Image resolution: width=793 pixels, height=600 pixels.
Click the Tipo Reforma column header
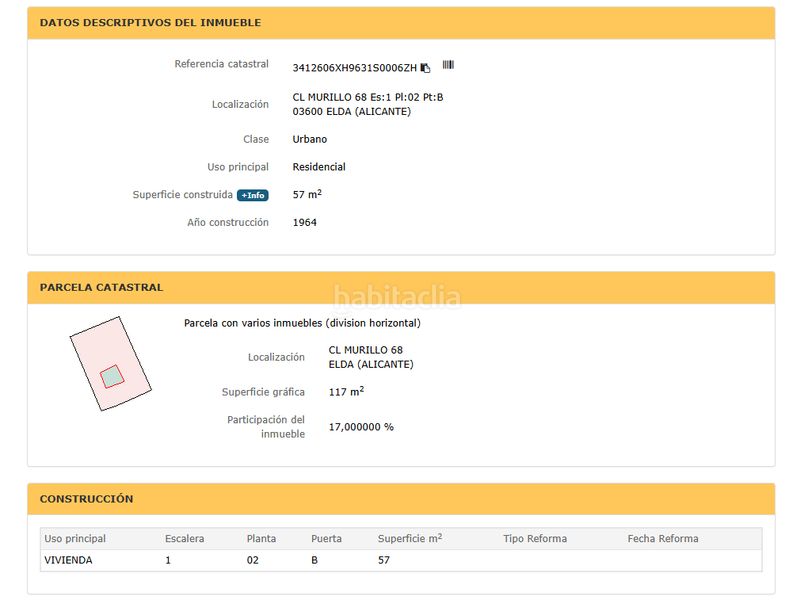click(x=535, y=539)
